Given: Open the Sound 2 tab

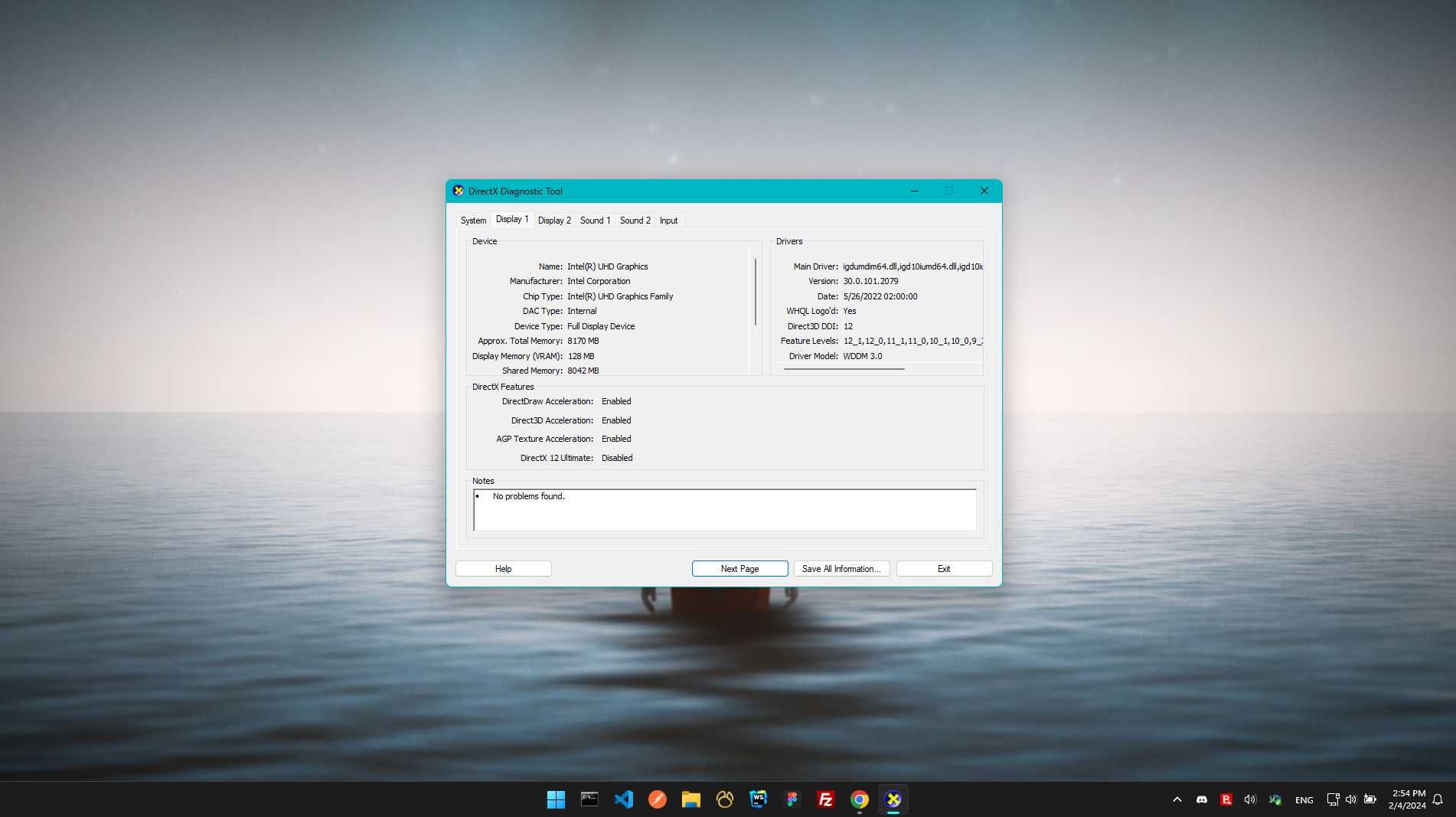Looking at the screenshot, I should pos(635,221).
